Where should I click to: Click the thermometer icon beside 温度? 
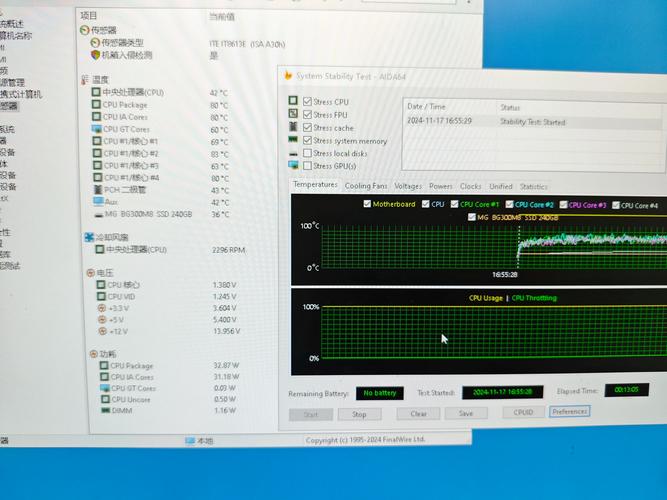click(x=84, y=80)
